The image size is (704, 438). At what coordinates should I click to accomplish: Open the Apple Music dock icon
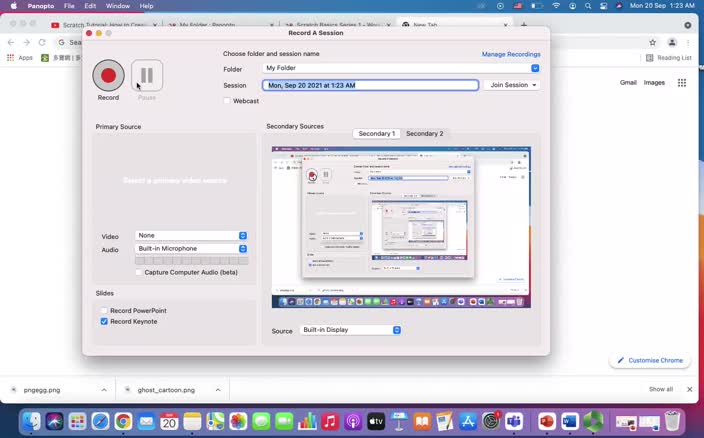[x=330, y=421]
